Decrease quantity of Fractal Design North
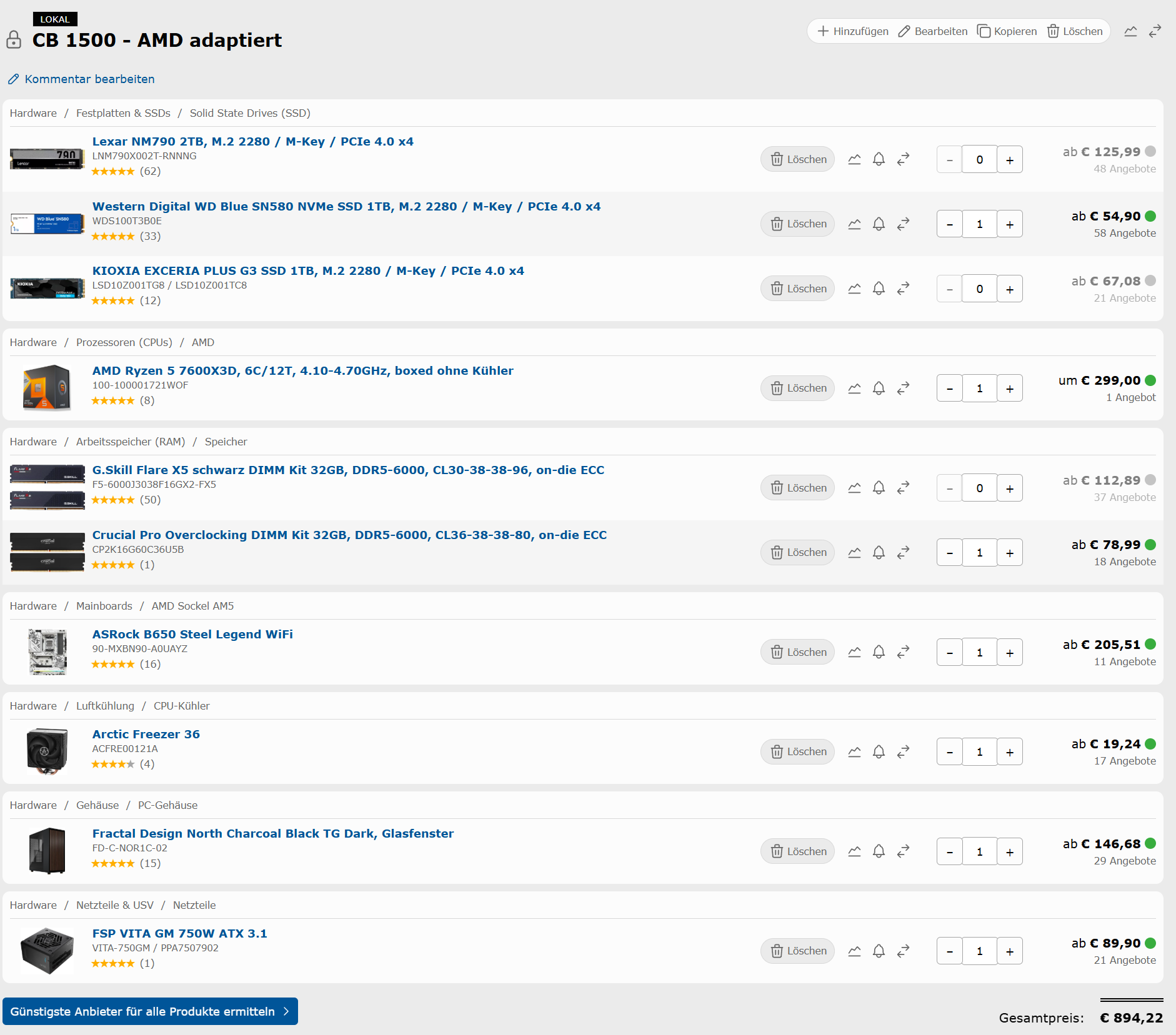Image resolution: width=1176 pixels, height=1035 pixels. click(950, 852)
